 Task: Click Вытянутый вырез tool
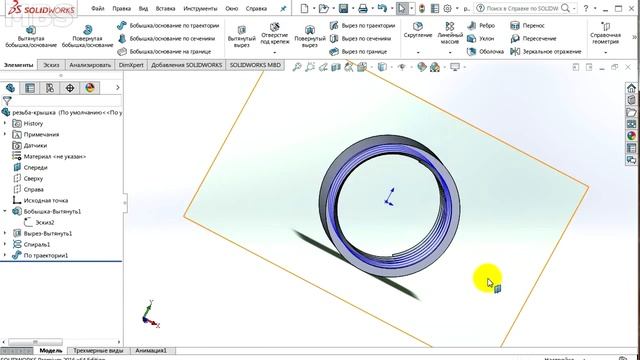pos(242,37)
